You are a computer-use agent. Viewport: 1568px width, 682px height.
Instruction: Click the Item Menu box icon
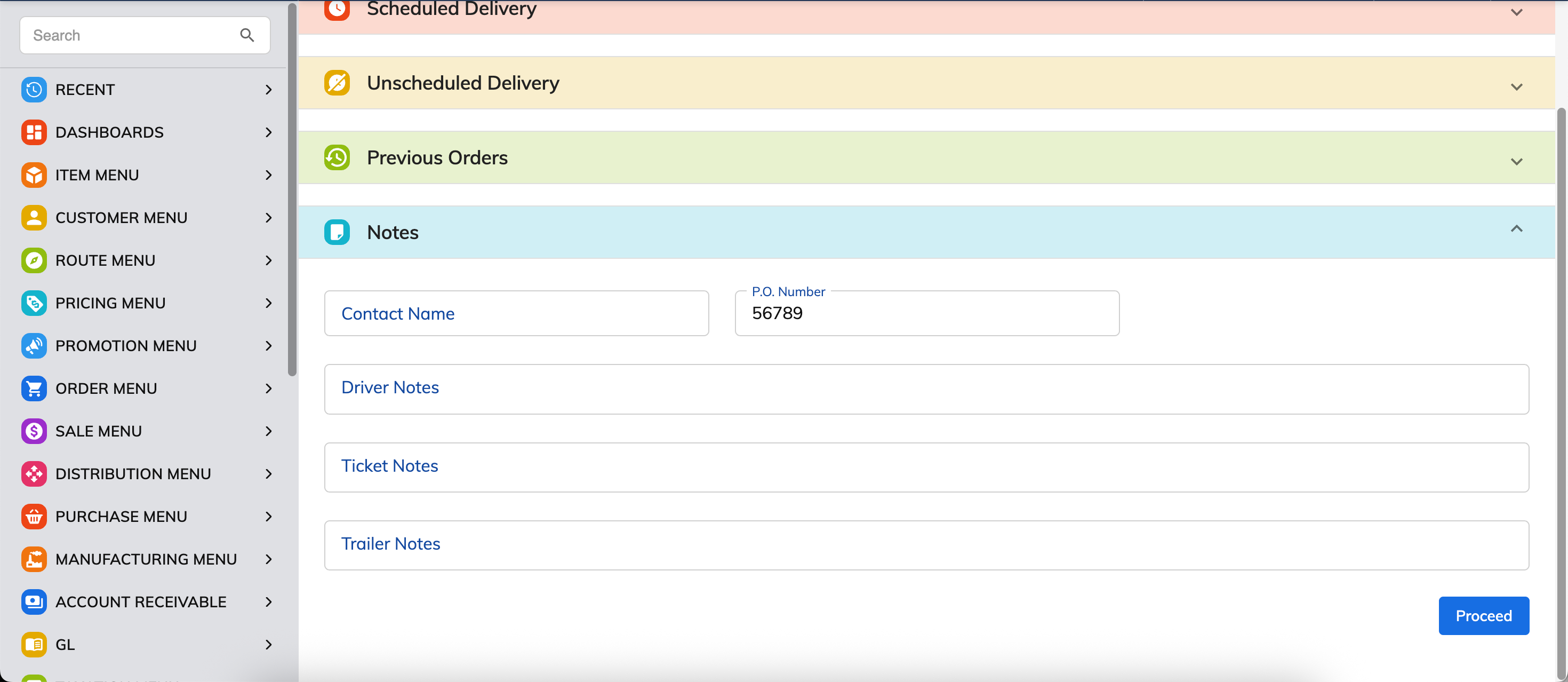[x=34, y=175]
